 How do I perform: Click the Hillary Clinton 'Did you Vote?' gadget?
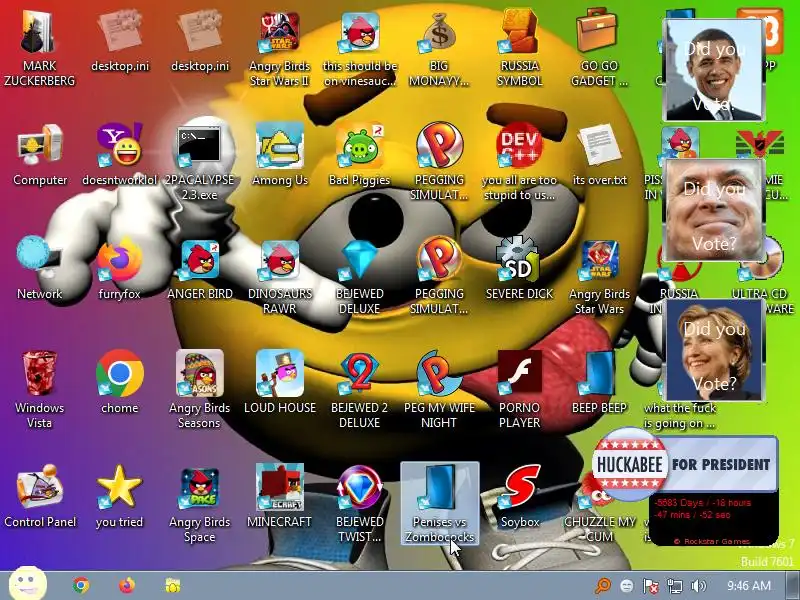(x=713, y=351)
